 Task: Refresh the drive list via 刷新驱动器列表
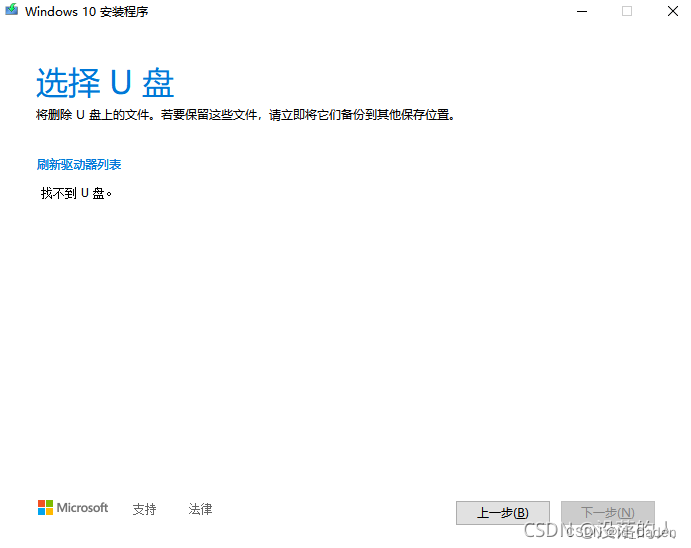tap(79, 165)
